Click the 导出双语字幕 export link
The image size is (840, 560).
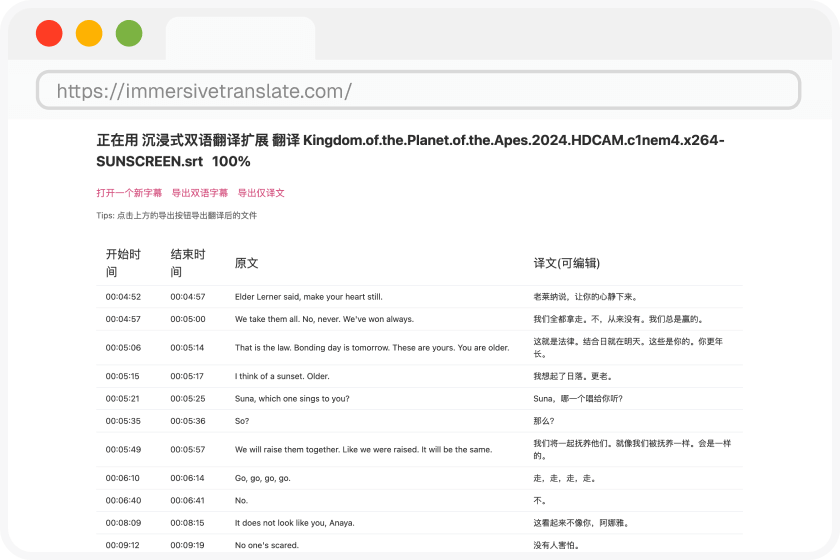point(200,193)
